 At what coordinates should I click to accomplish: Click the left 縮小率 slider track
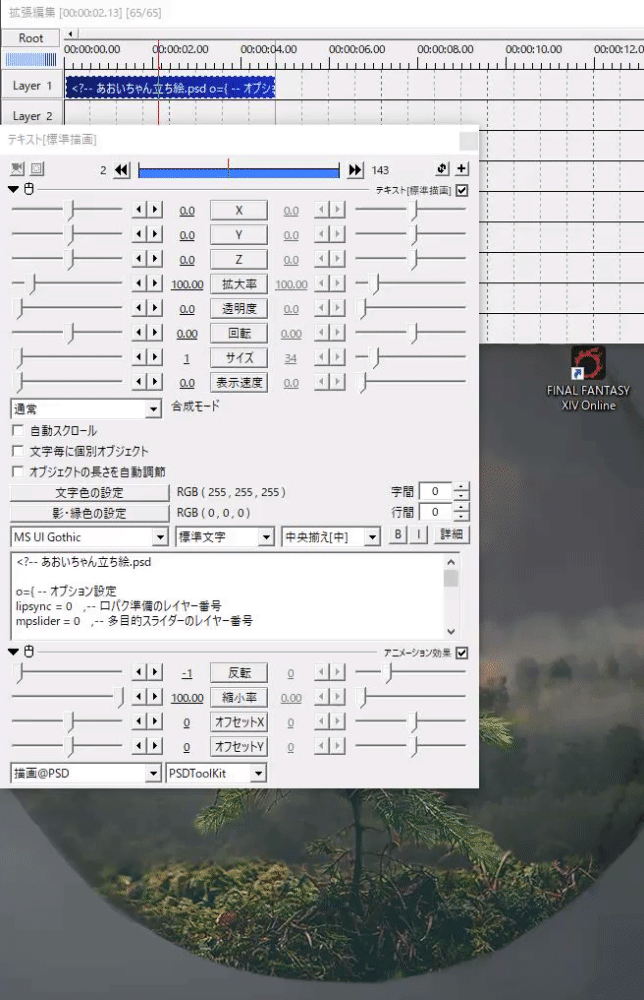pyautogui.click(x=67, y=696)
